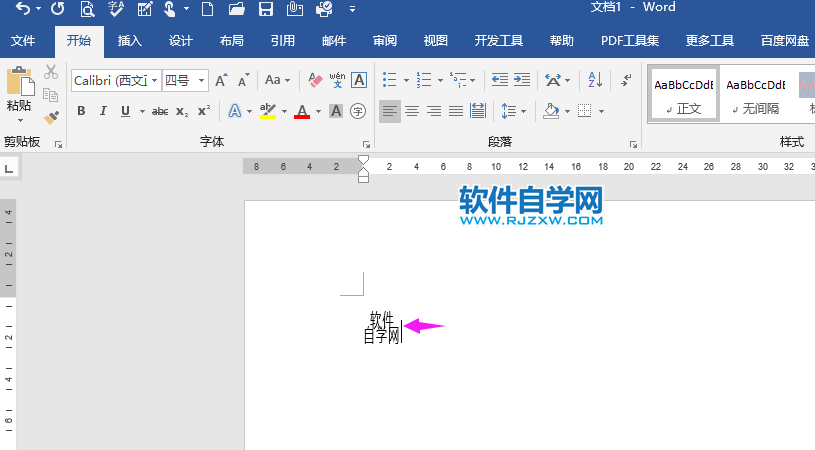Click the tab selector L button beside ruler
815x450 pixels.
pos(9,169)
